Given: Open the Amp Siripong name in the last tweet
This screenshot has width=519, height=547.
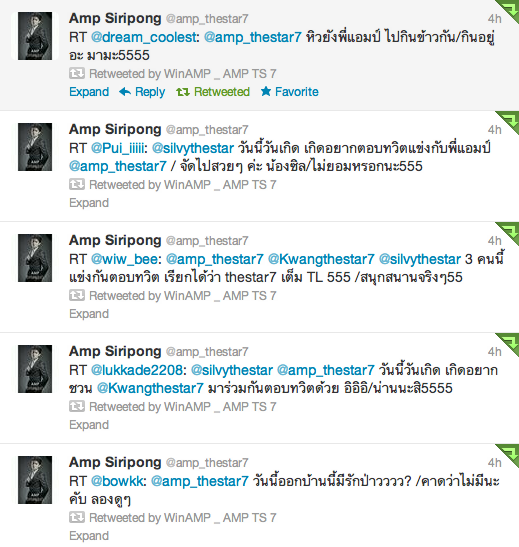Looking at the screenshot, I should pyautogui.click(x=115, y=462).
